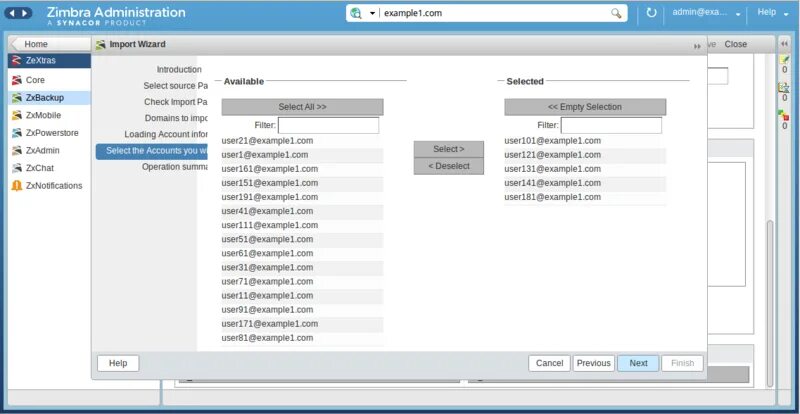Click the ZxMobile module icon
Viewport: 800px width, 414px height.
point(17,115)
